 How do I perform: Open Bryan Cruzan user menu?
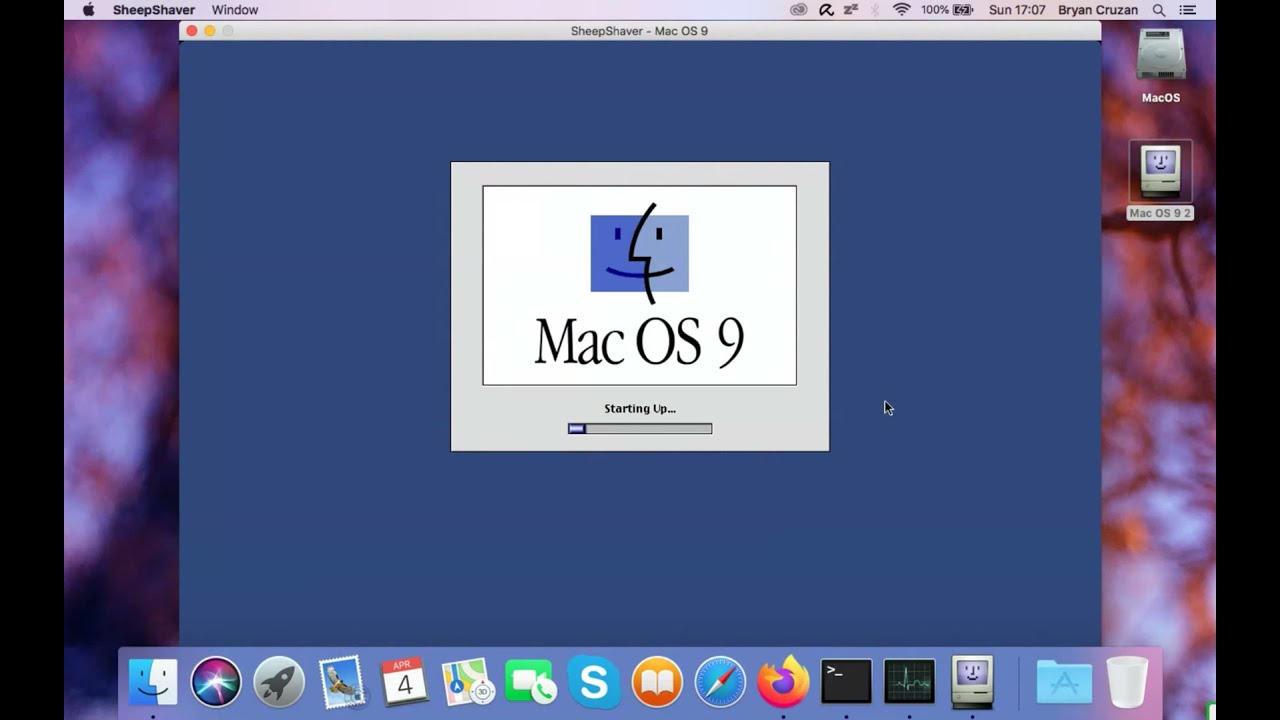1098,10
